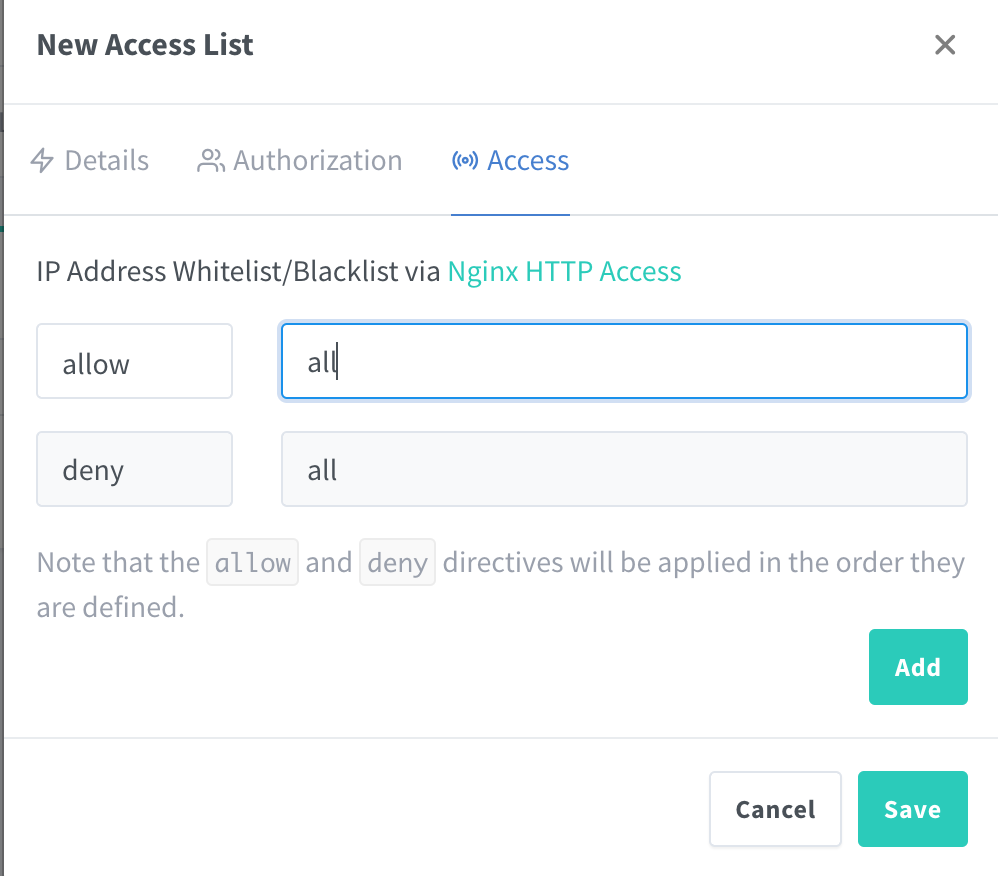Click the IP Address Whitelist/Blacklist heading
The width and height of the screenshot is (998, 876).
coord(237,271)
